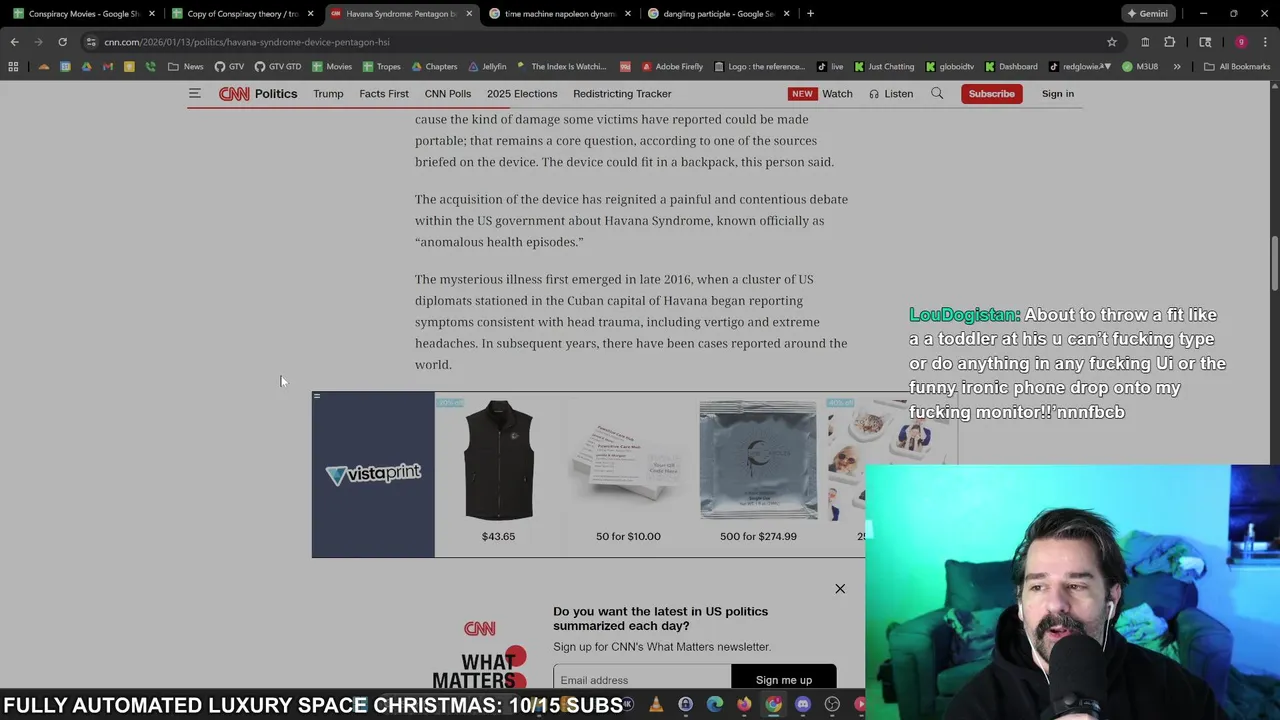Switch to dangling participle Google Search tab
1280x720 pixels.
click(718, 14)
